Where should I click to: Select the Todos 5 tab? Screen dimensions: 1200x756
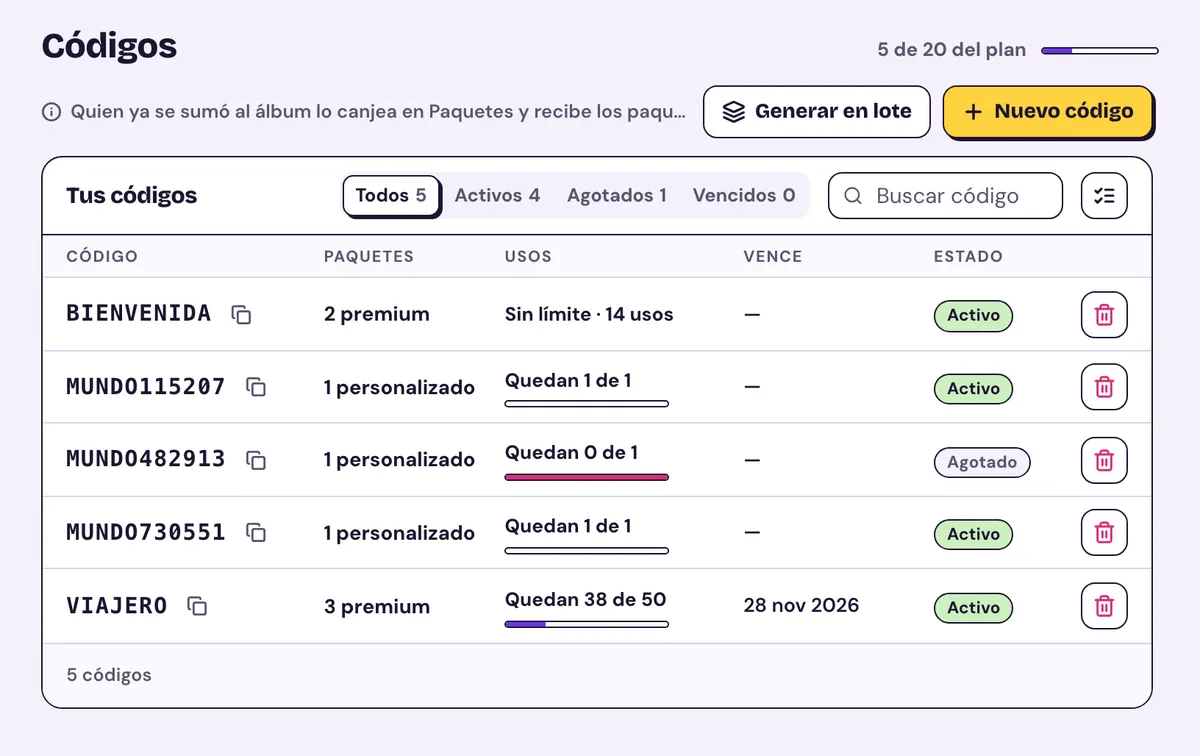(391, 196)
